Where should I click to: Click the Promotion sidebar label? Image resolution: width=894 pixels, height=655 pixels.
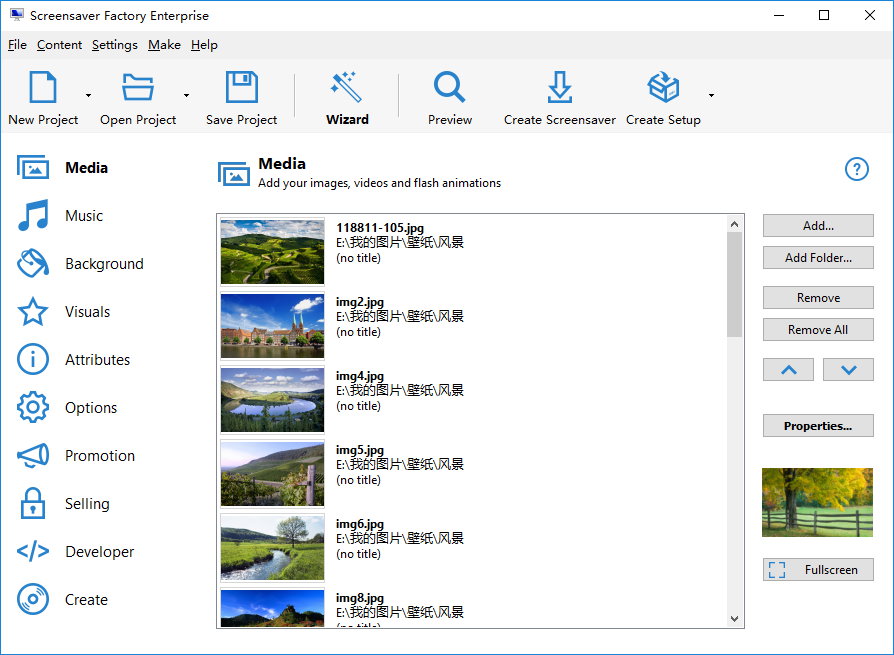click(100, 455)
